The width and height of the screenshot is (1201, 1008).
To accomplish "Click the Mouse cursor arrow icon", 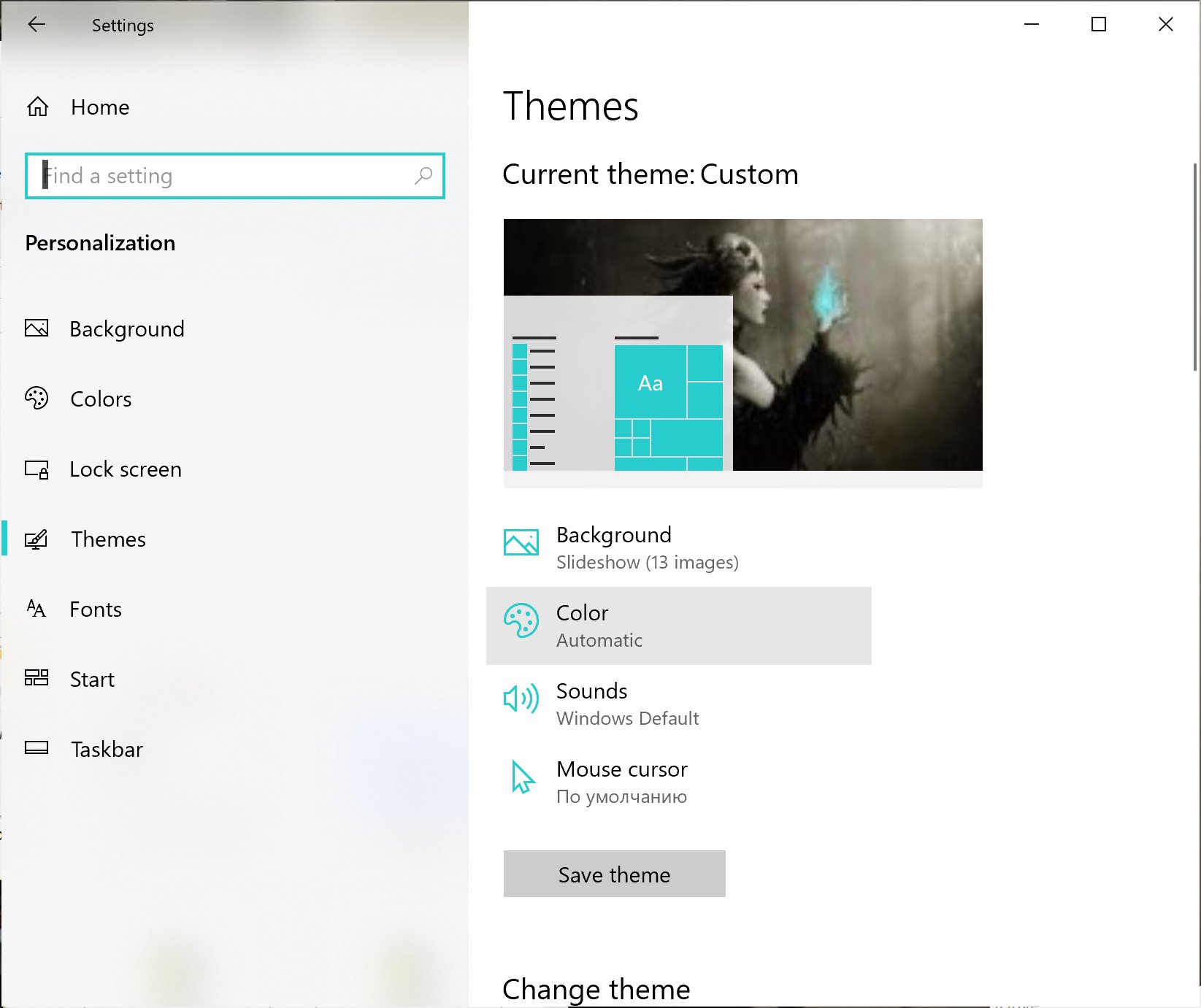I will (x=522, y=777).
